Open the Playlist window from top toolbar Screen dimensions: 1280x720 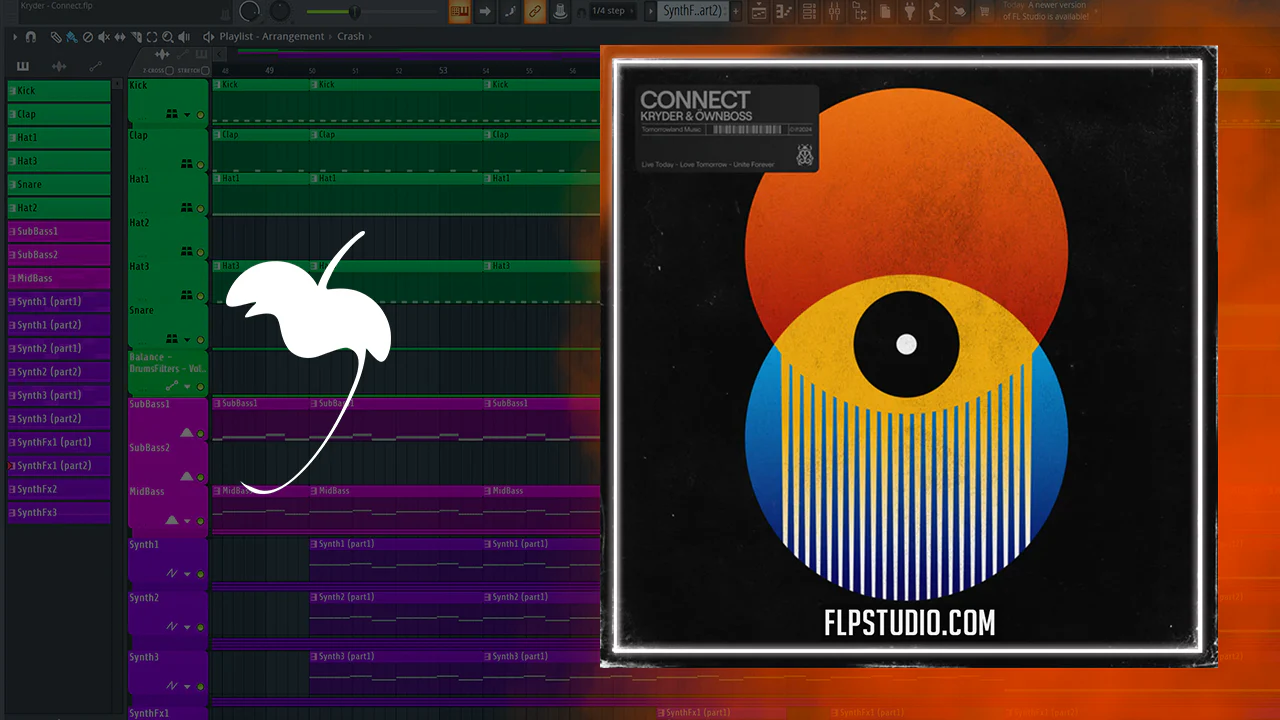click(x=759, y=11)
